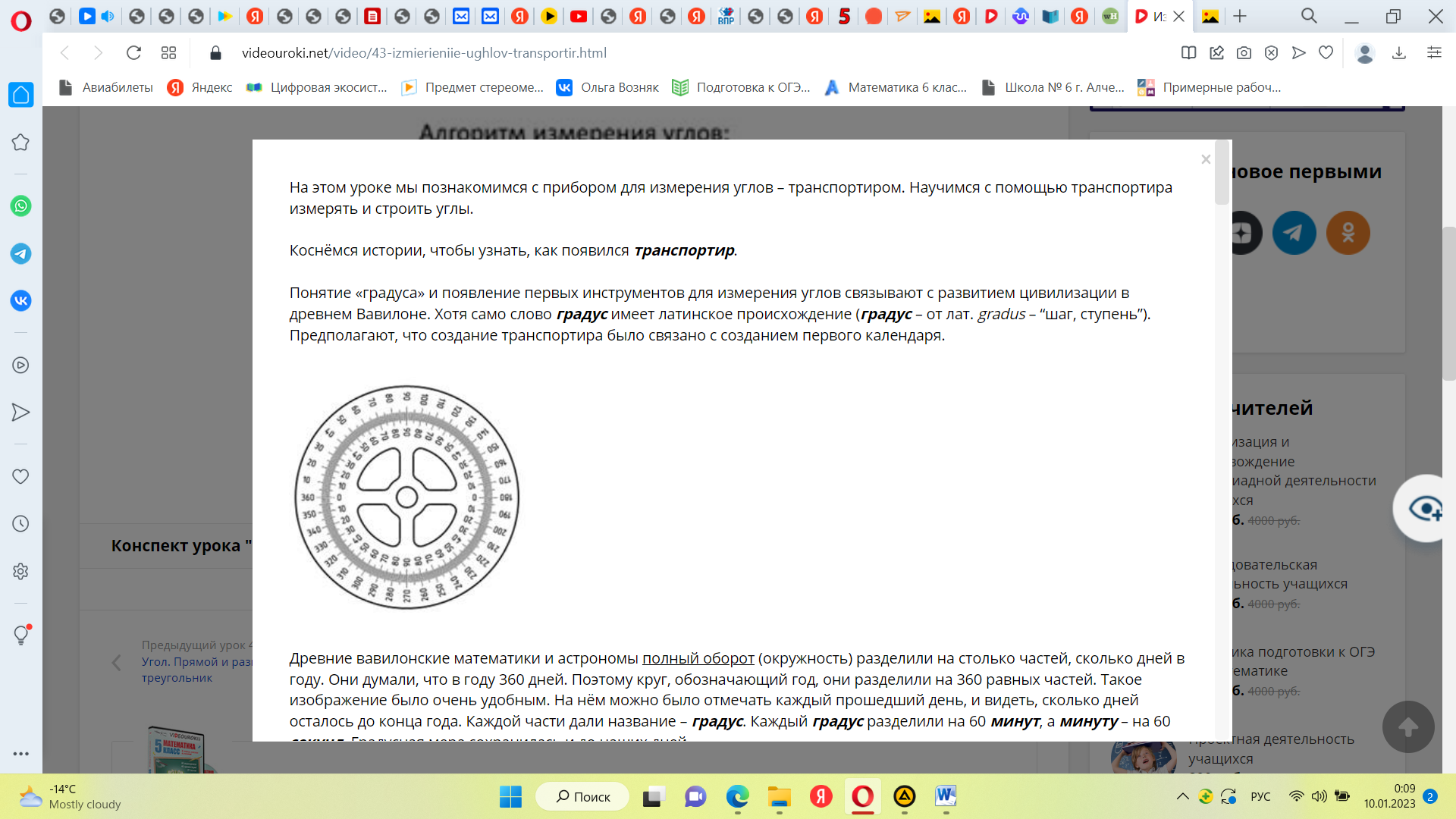Screen dimensions: 1456x819
Task: Go to Opera sidebar home
Action: pyautogui.click(x=21, y=95)
